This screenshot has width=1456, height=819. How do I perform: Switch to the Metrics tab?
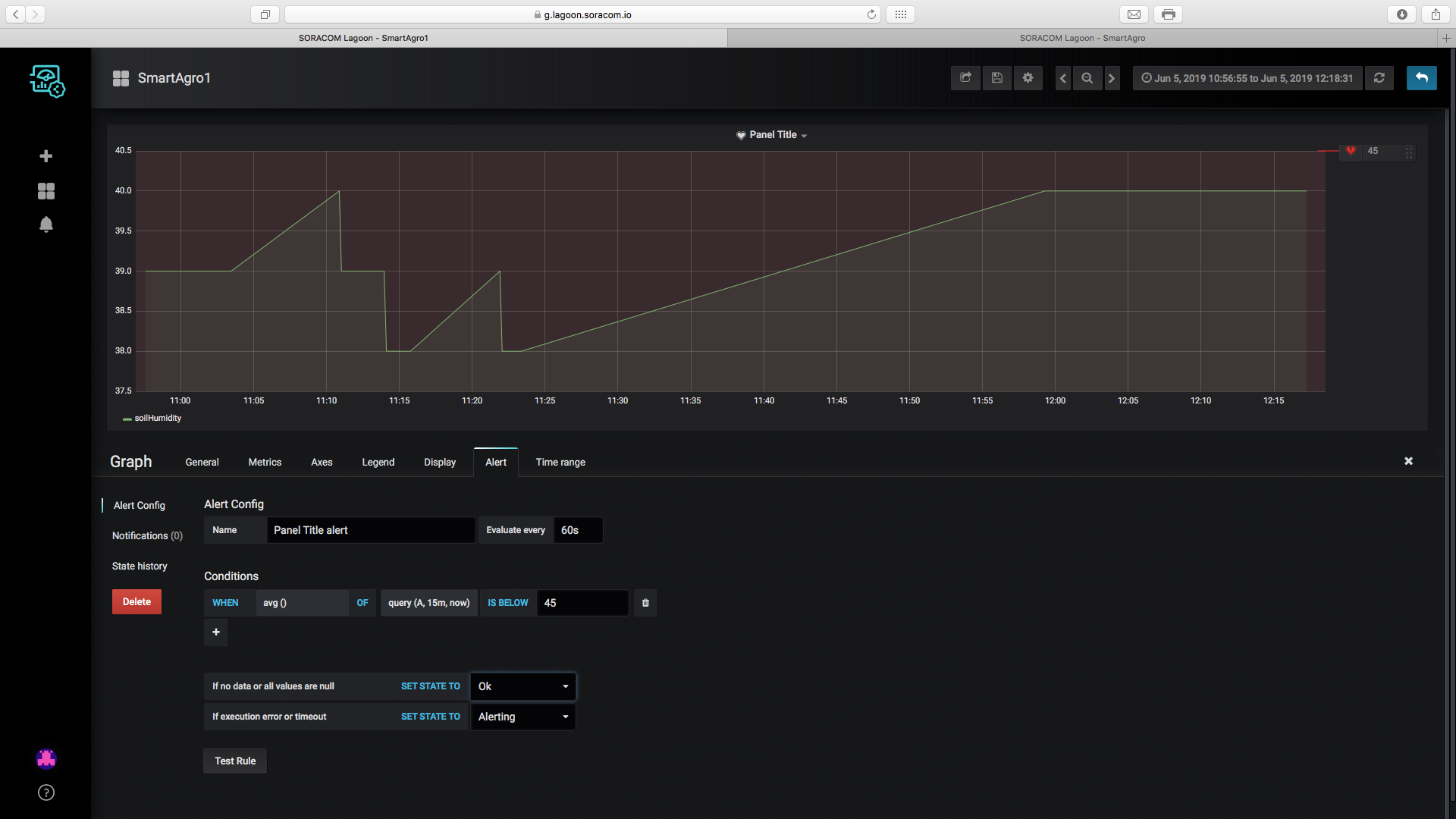265,462
